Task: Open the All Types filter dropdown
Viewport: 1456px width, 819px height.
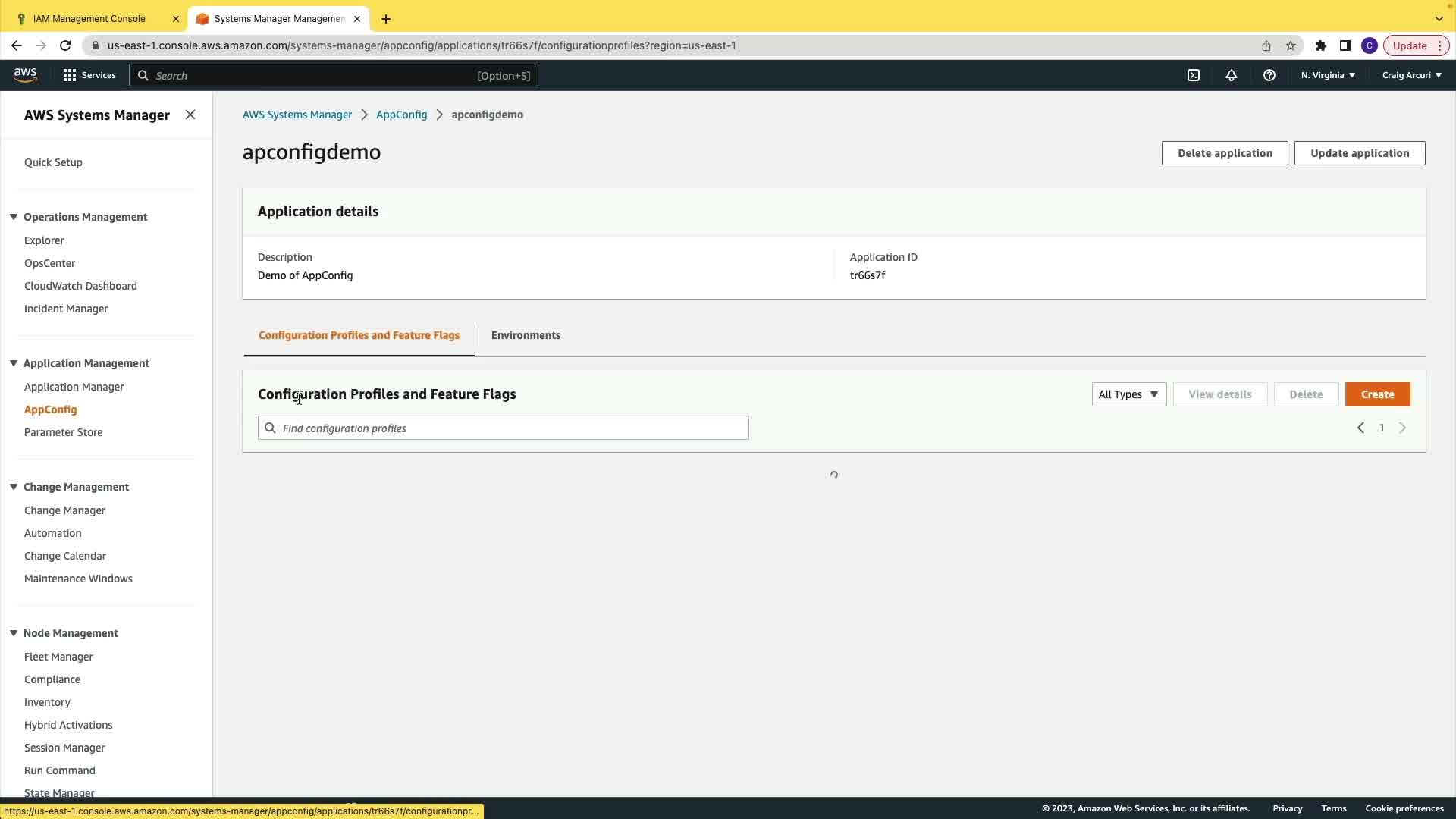Action: [x=1128, y=394]
